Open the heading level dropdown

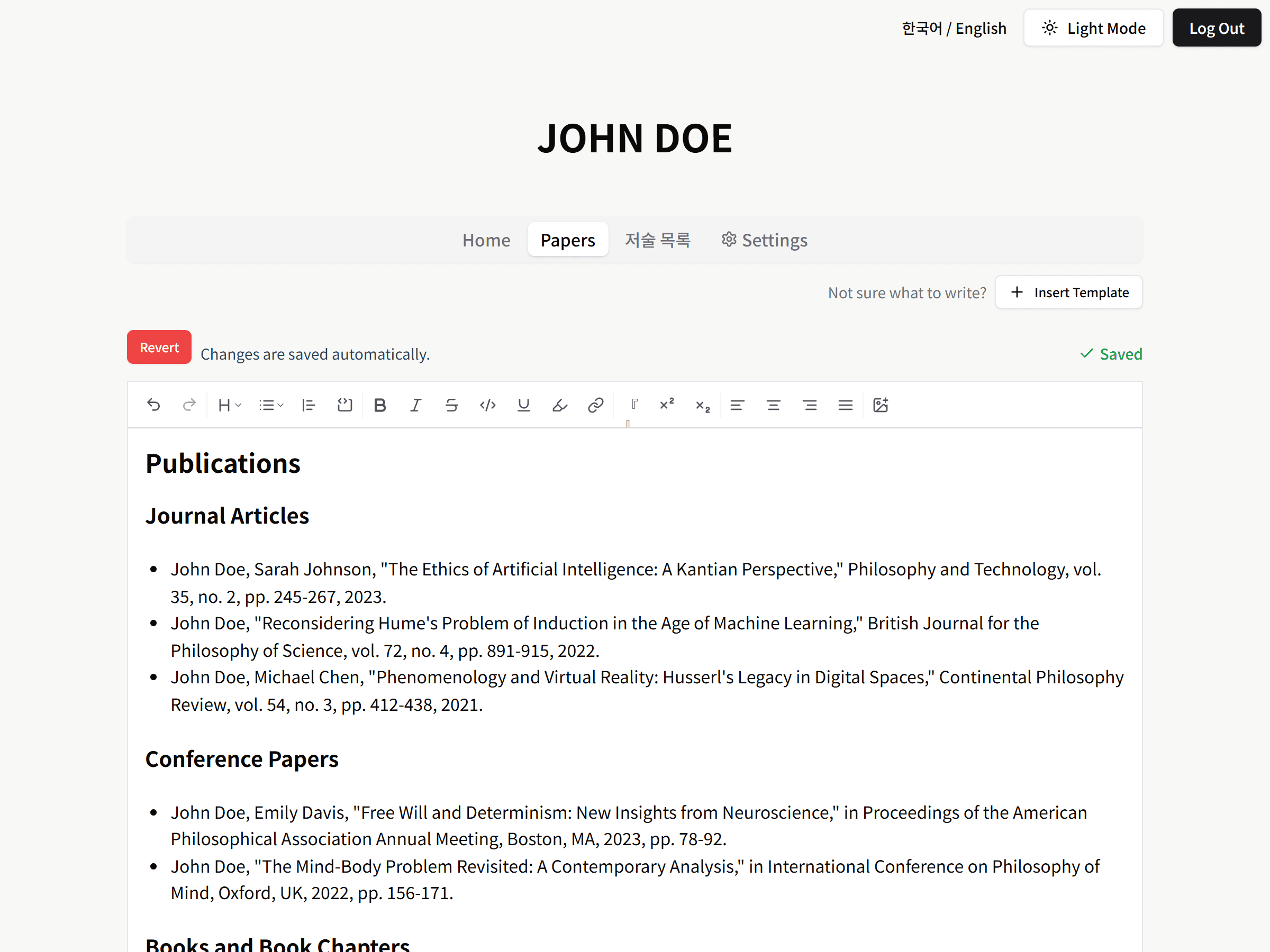(x=230, y=405)
